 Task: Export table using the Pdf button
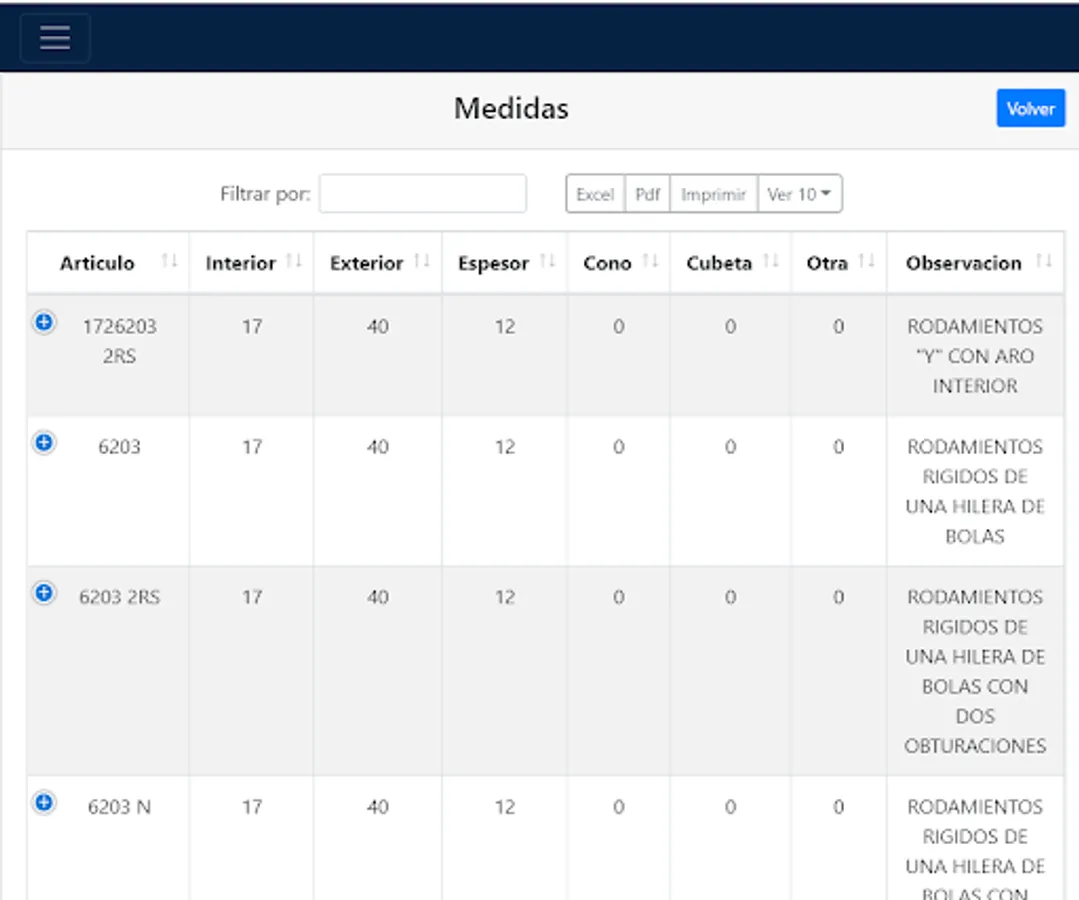[x=647, y=194]
